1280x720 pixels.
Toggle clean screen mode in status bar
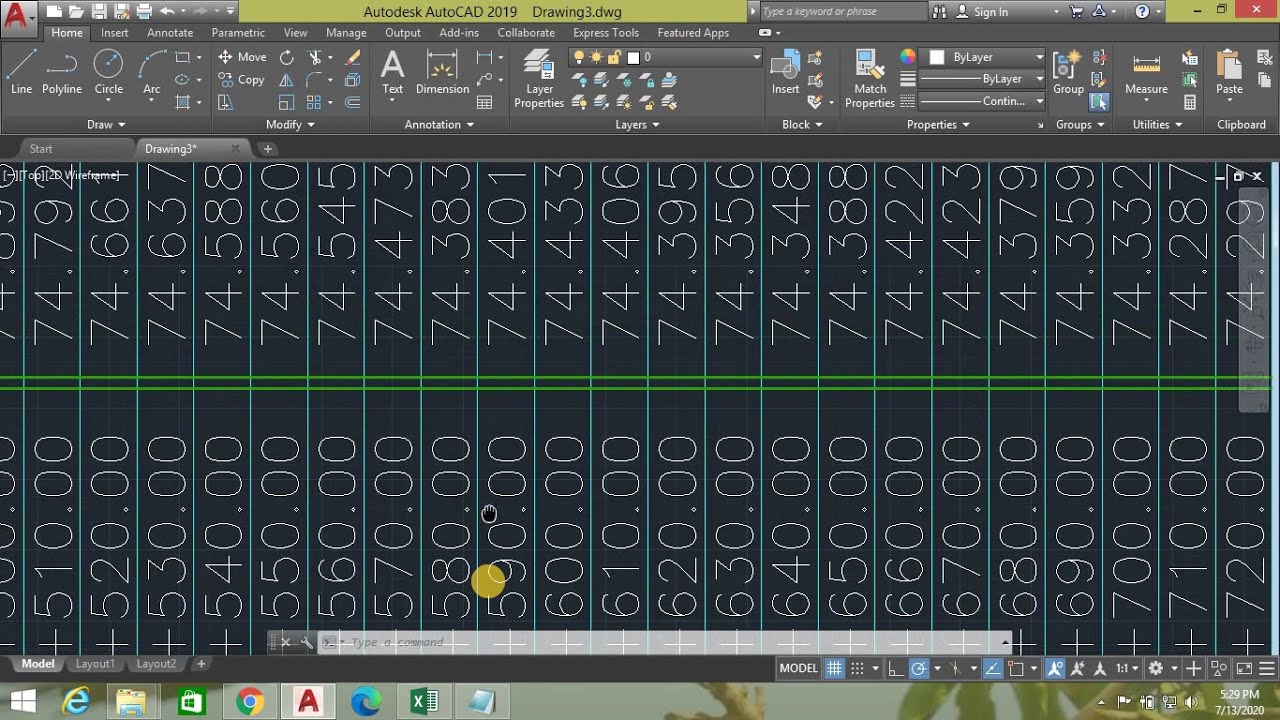[x=1244, y=668]
